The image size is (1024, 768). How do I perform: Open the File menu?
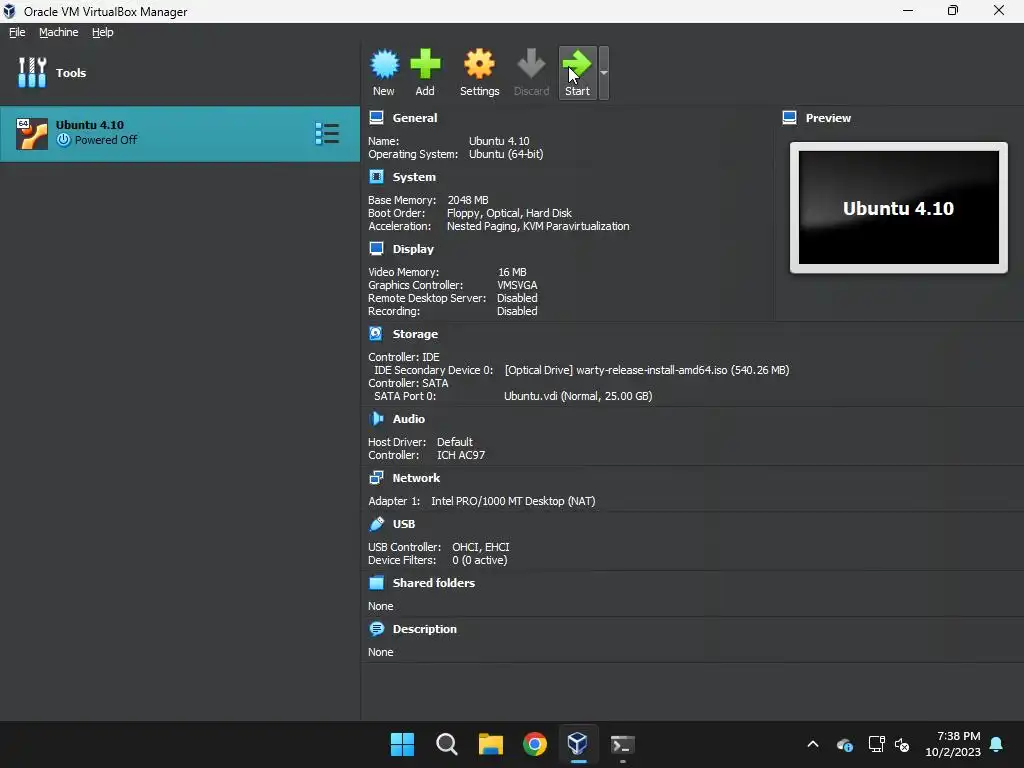click(x=17, y=32)
